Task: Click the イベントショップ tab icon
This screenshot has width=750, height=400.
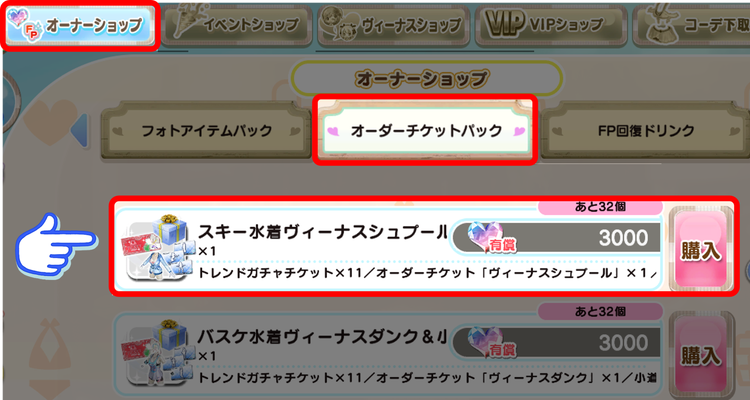Action: click(186, 21)
